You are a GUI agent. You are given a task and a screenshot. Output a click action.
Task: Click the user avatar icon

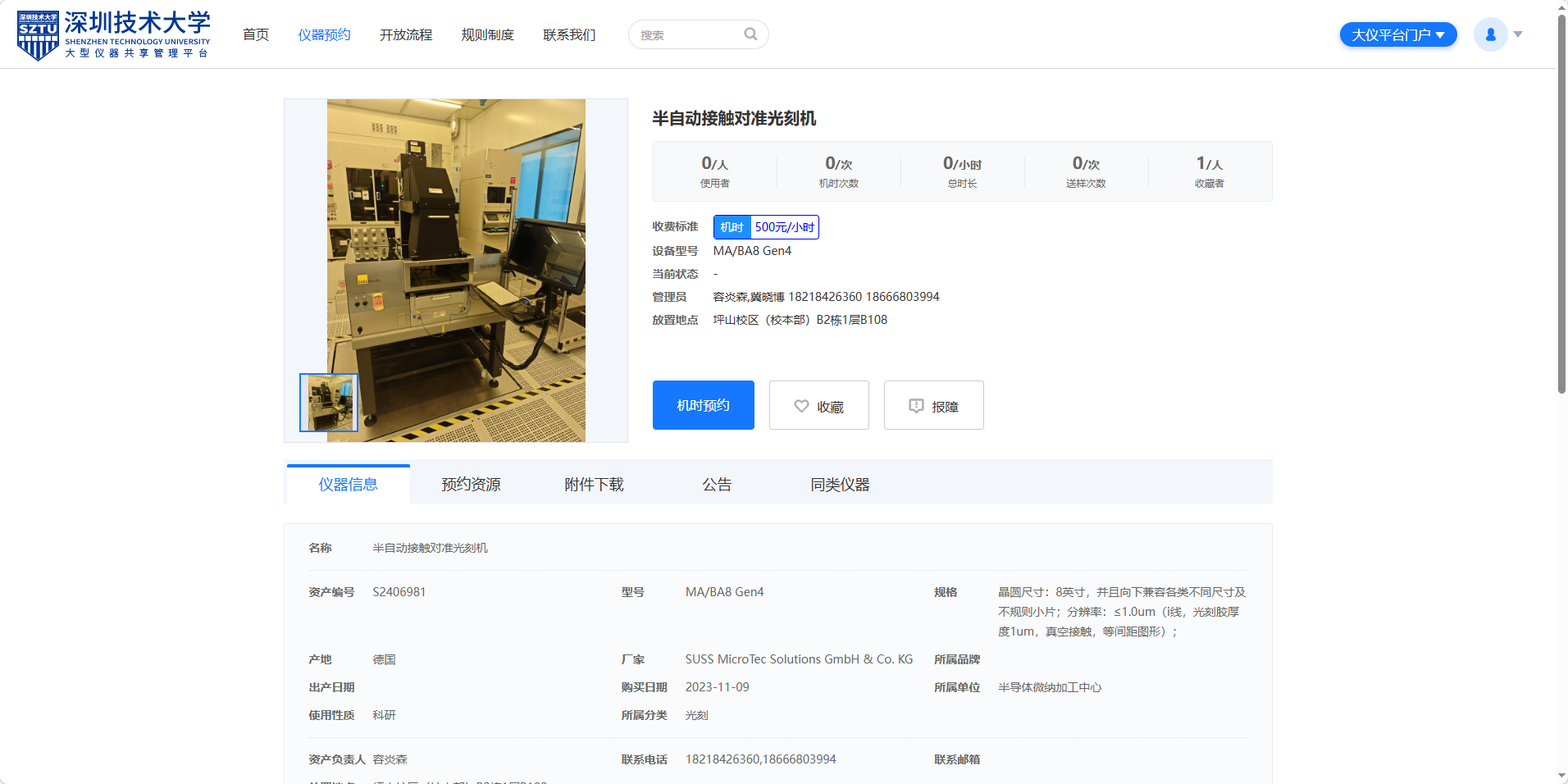[1490, 34]
